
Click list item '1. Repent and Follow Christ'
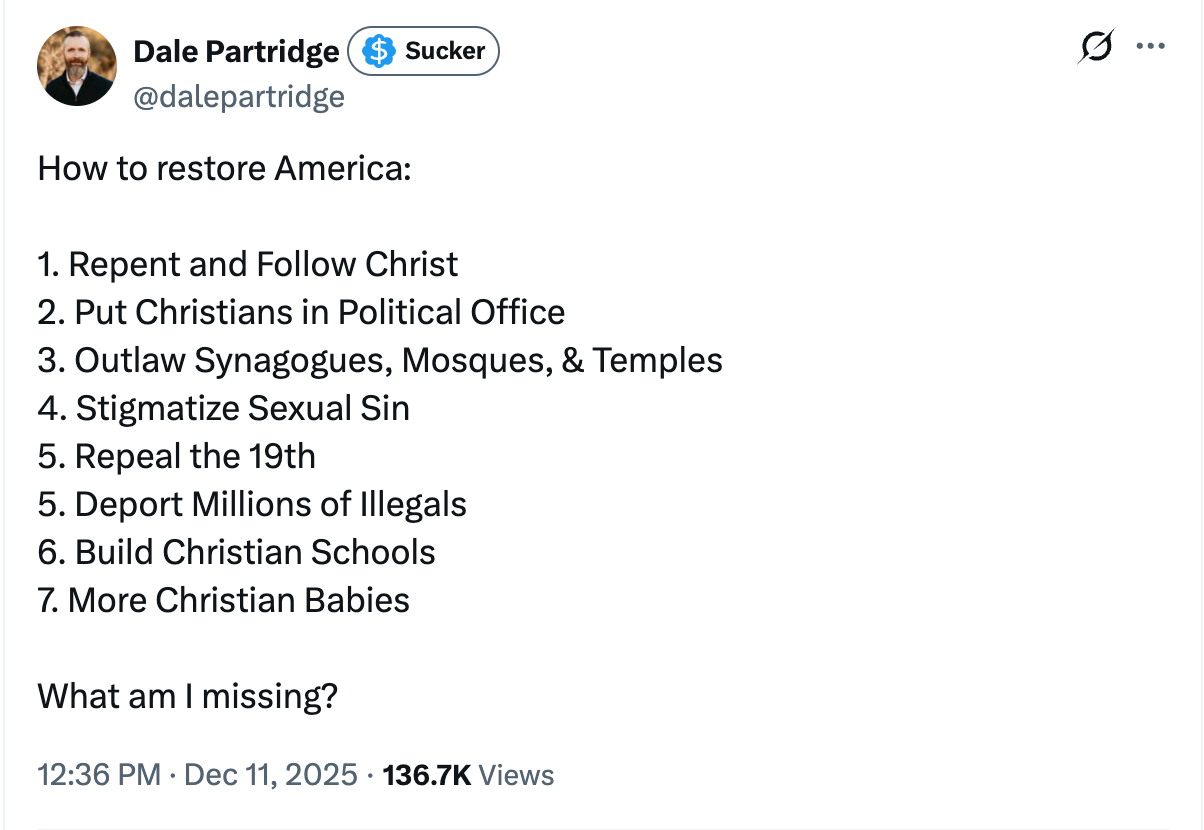coord(247,264)
